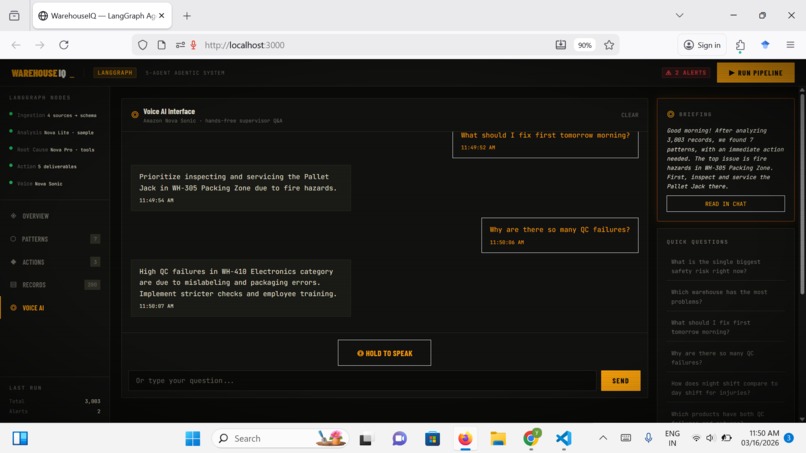Screen dimensions: 806x453
Task: Click the site permissions icon in the address bar
Action: [180, 45]
